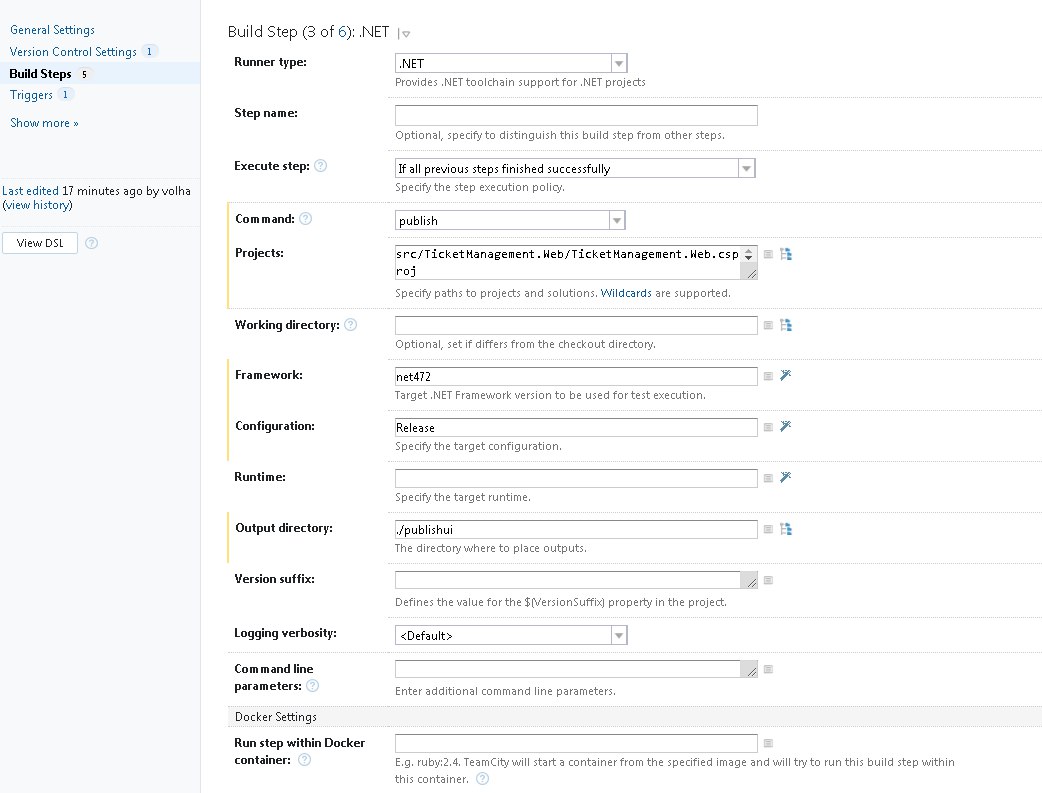Focus the Runtime input field
Viewport: 1042px width, 793px height.
[x=576, y=478]
